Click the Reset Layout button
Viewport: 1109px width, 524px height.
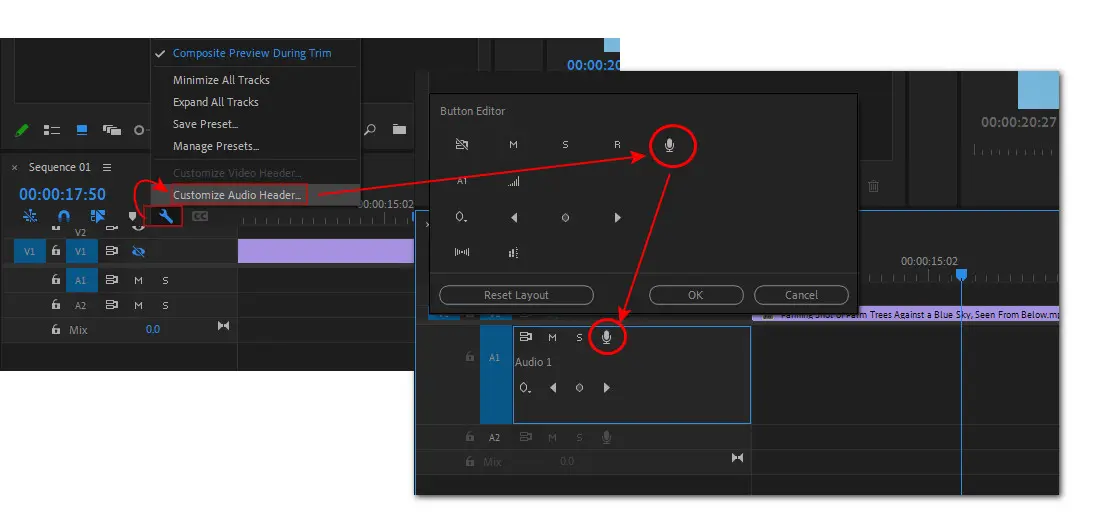pos(516,295)
